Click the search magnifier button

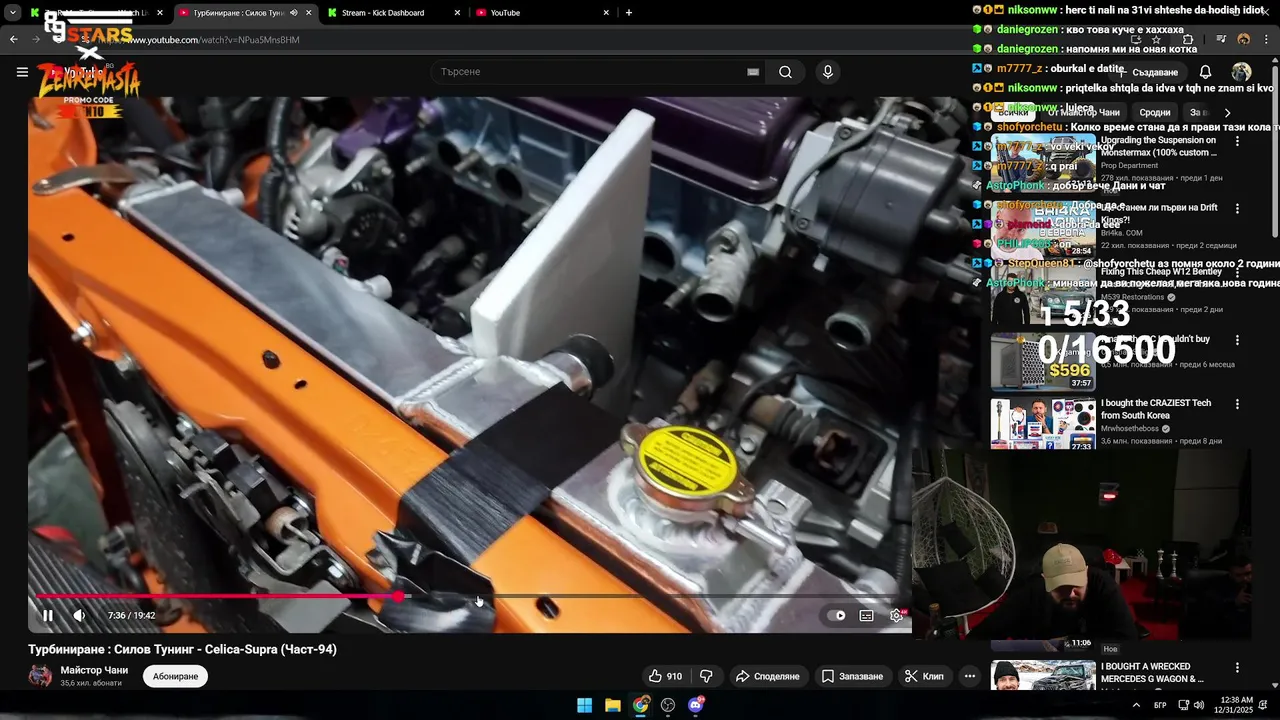786,72
